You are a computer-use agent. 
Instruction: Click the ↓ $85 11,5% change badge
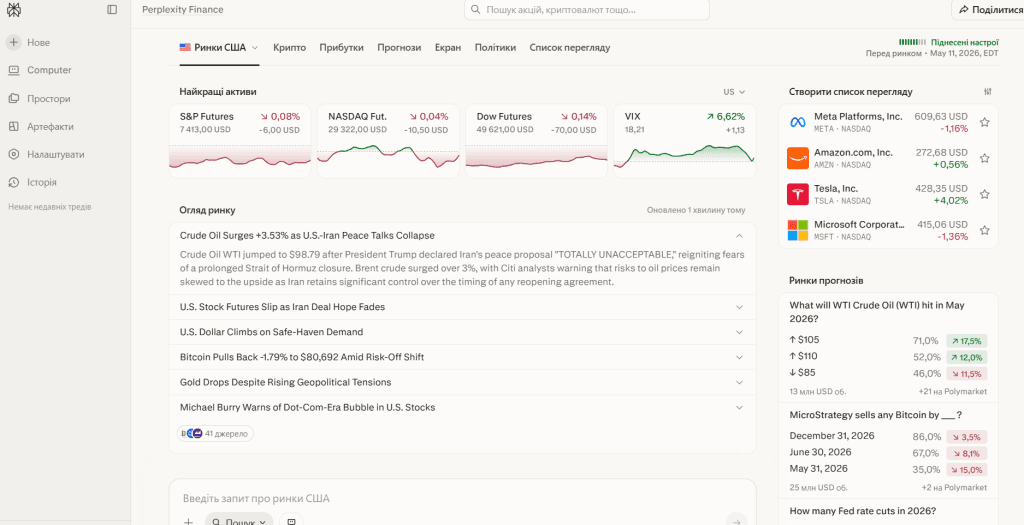tap(967, 374)
